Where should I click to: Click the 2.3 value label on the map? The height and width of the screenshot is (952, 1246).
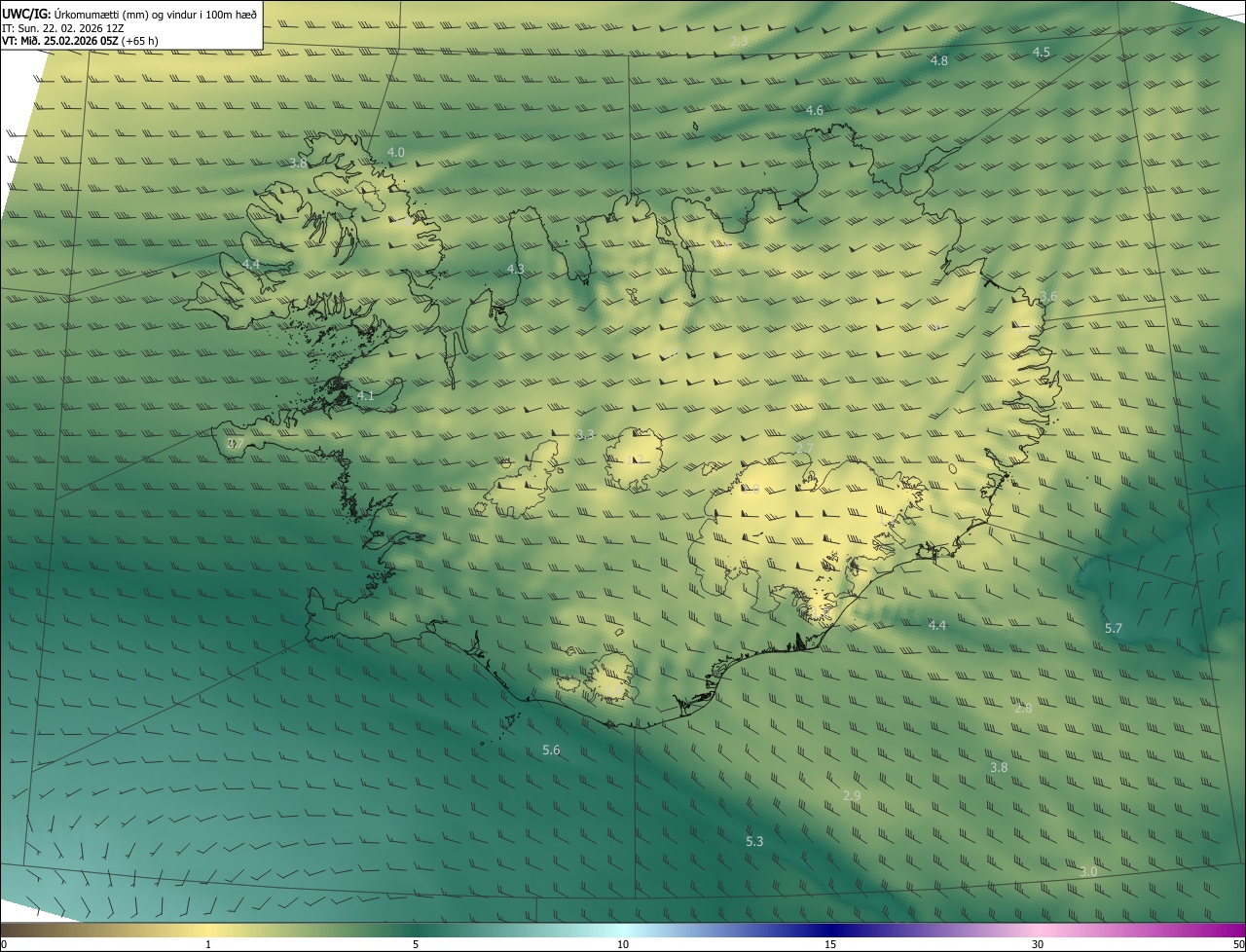click(739, 41)
